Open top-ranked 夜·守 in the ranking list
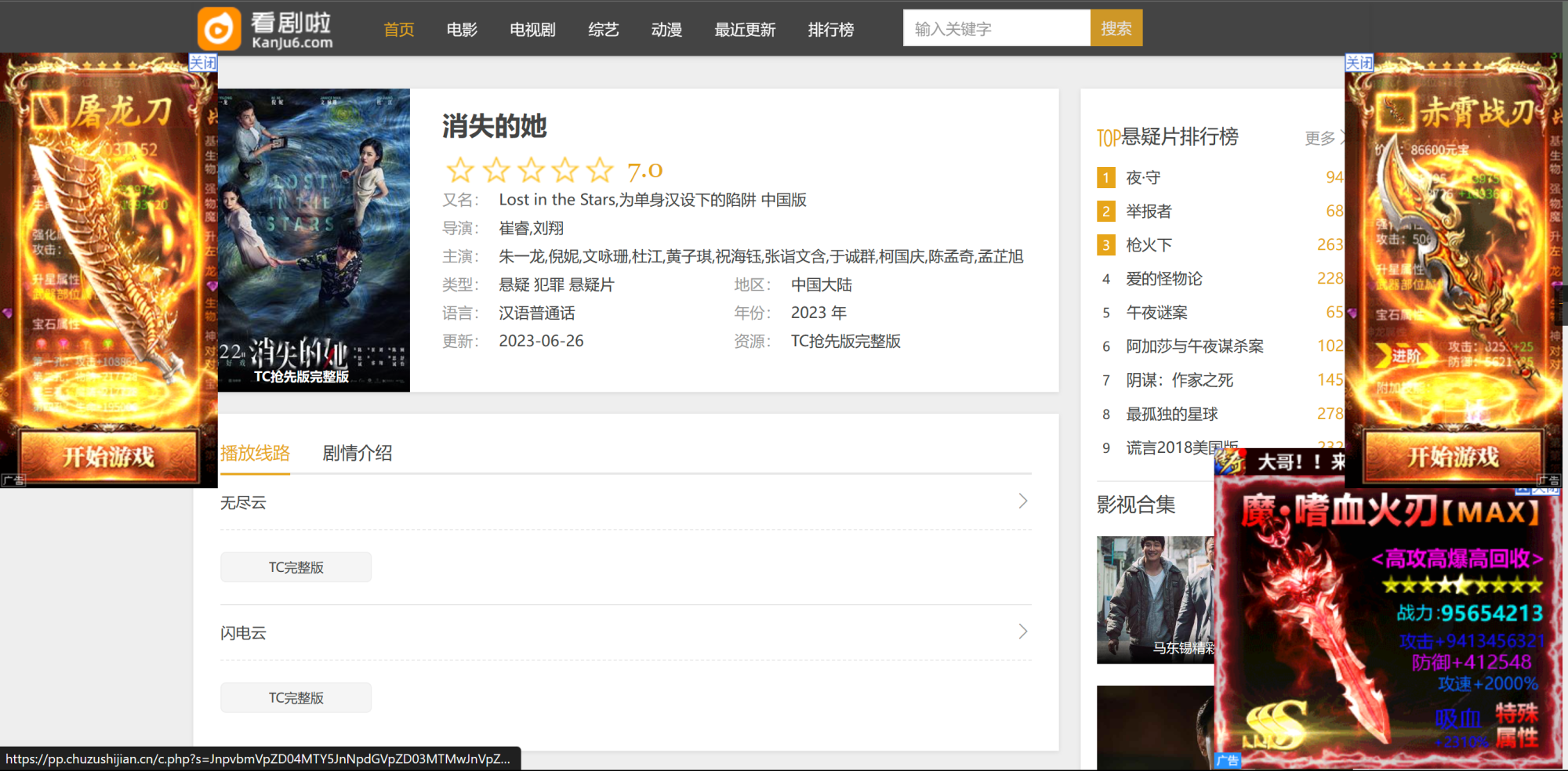The height and width of the screenshot is (771, 1568). click(1143, 178)
